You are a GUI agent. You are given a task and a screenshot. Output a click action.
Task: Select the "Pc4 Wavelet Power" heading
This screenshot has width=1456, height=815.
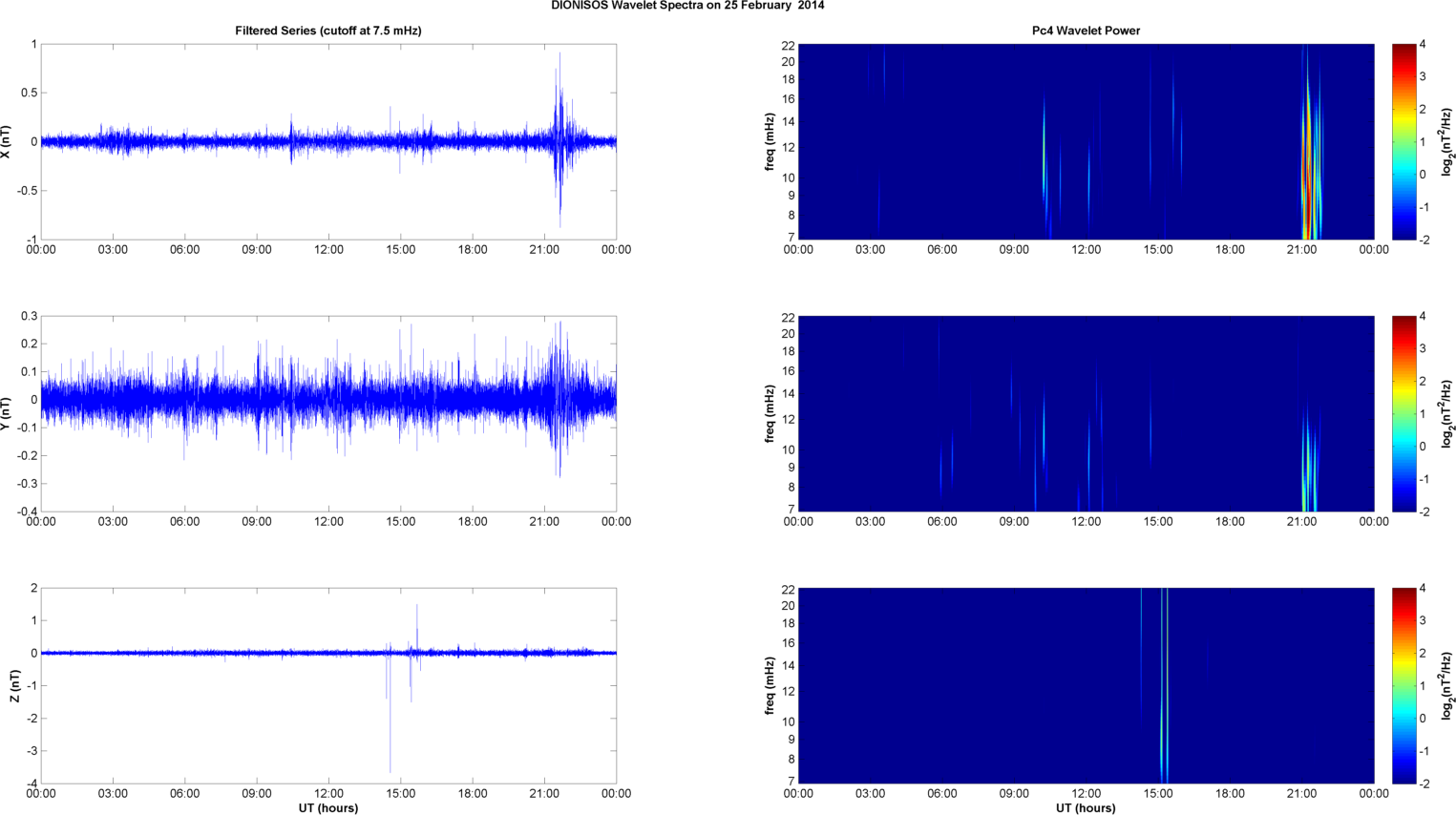point(1086,31)
